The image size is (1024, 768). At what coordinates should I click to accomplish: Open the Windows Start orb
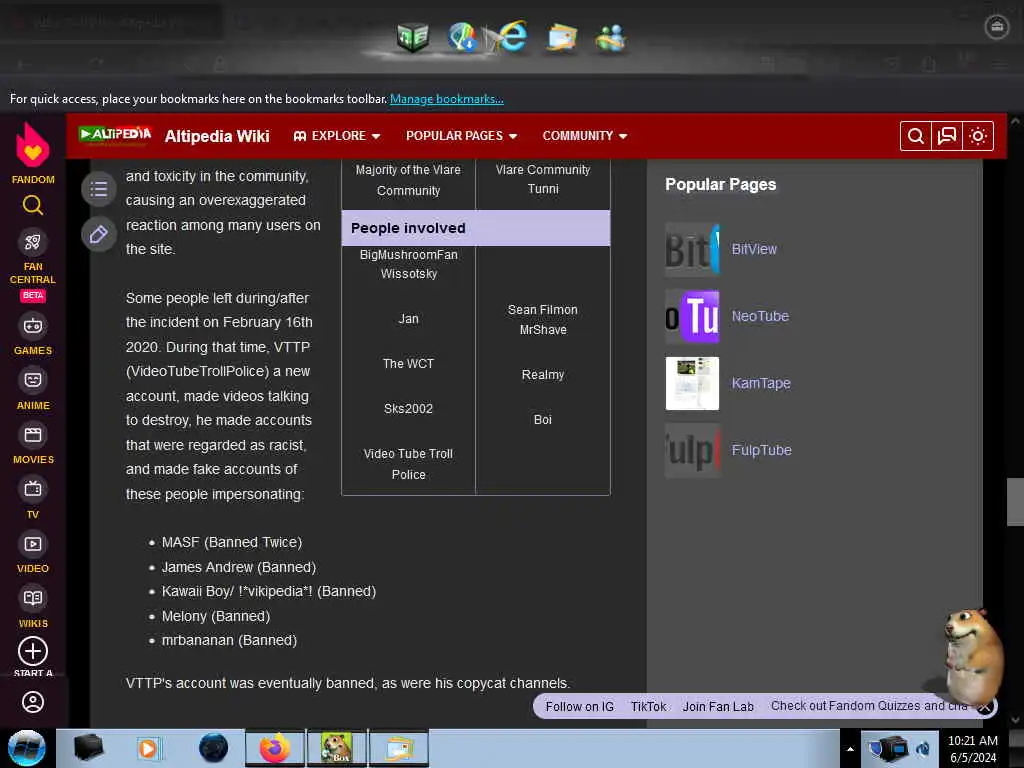[27, 748]
